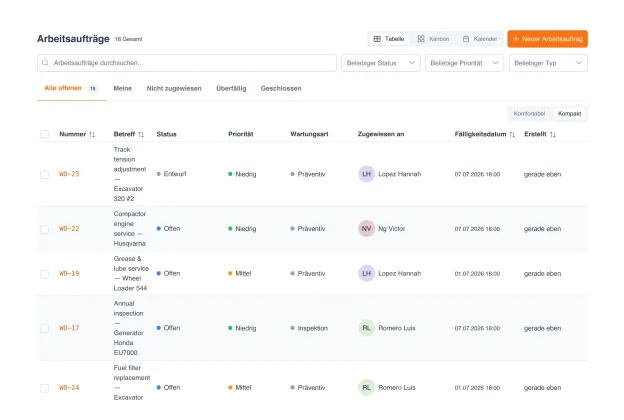Open the Beliebiger Status dropdown
This screenshot has width=624, height=420.
tap(381, 63)
